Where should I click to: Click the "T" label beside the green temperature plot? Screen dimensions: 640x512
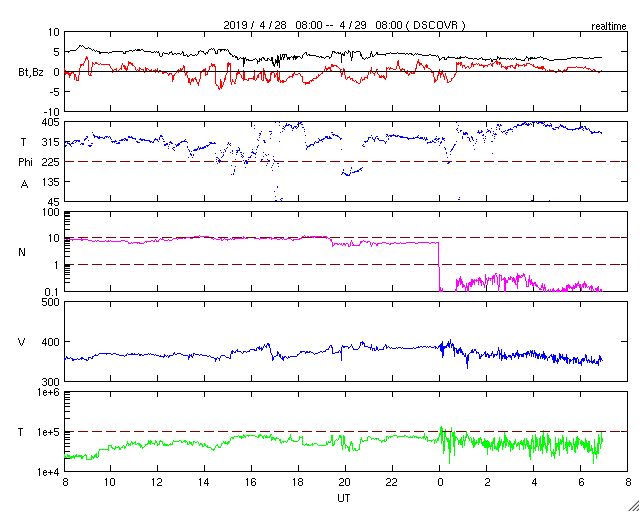pyautogui.click(x=21, y=432)
